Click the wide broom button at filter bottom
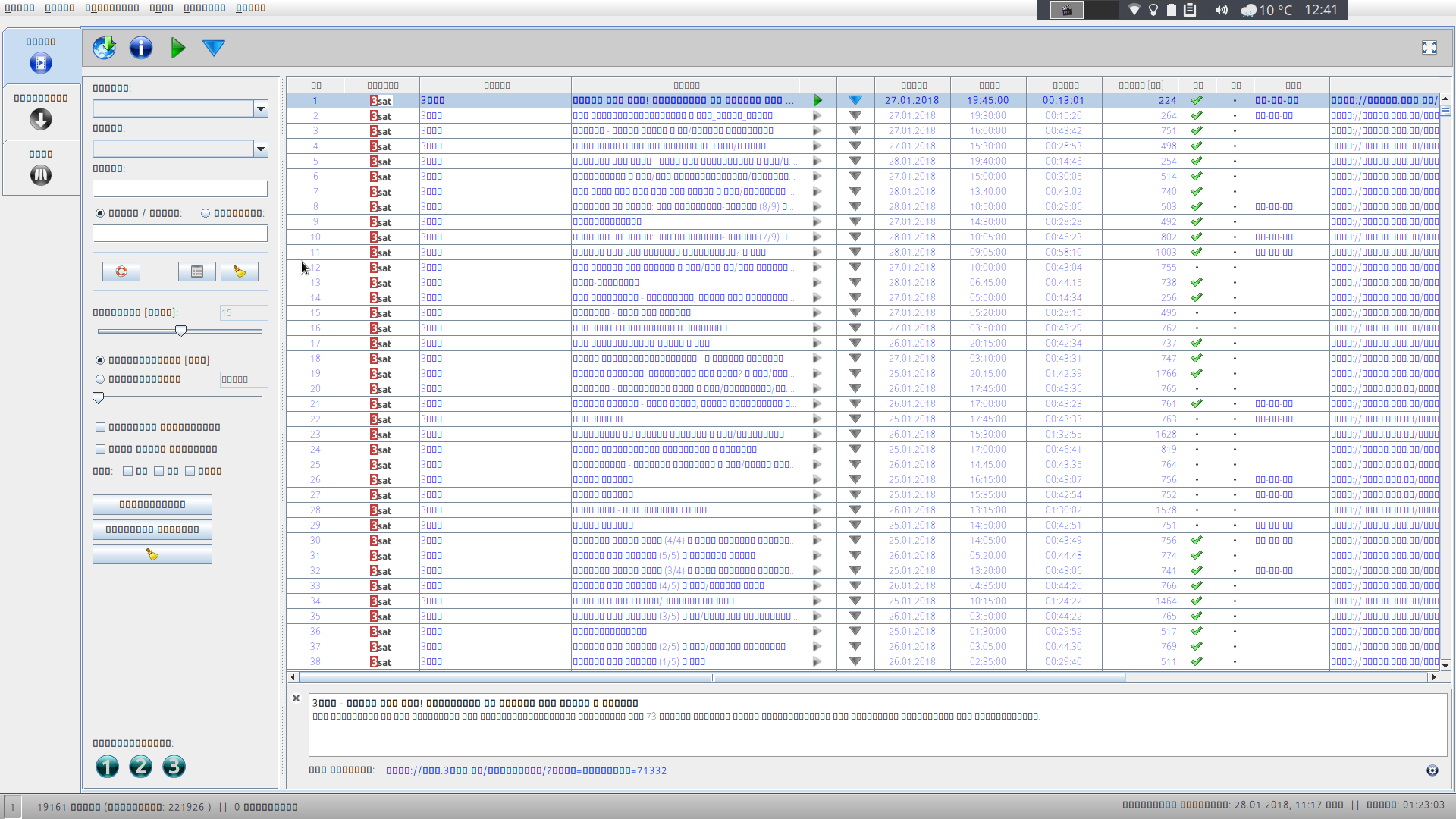This screenshot has height=819, width=1456. tap(152, 555)
